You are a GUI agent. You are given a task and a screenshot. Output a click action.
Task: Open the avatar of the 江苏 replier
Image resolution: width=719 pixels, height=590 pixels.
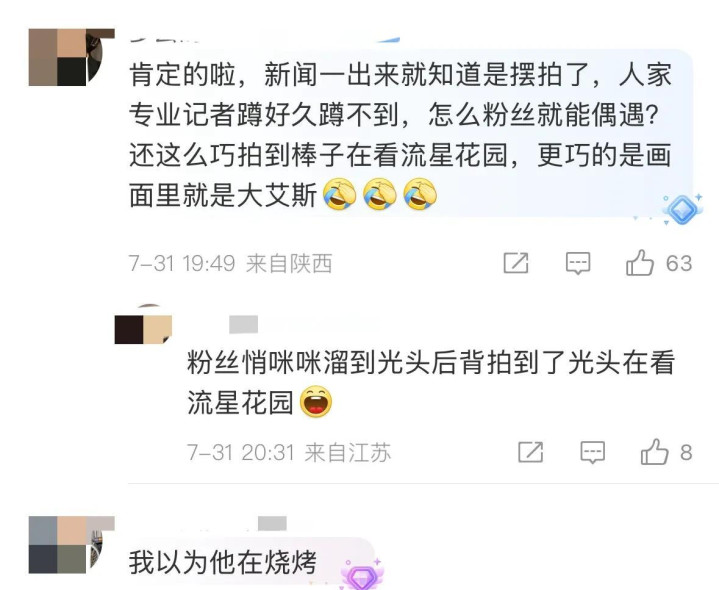(143, 324)
